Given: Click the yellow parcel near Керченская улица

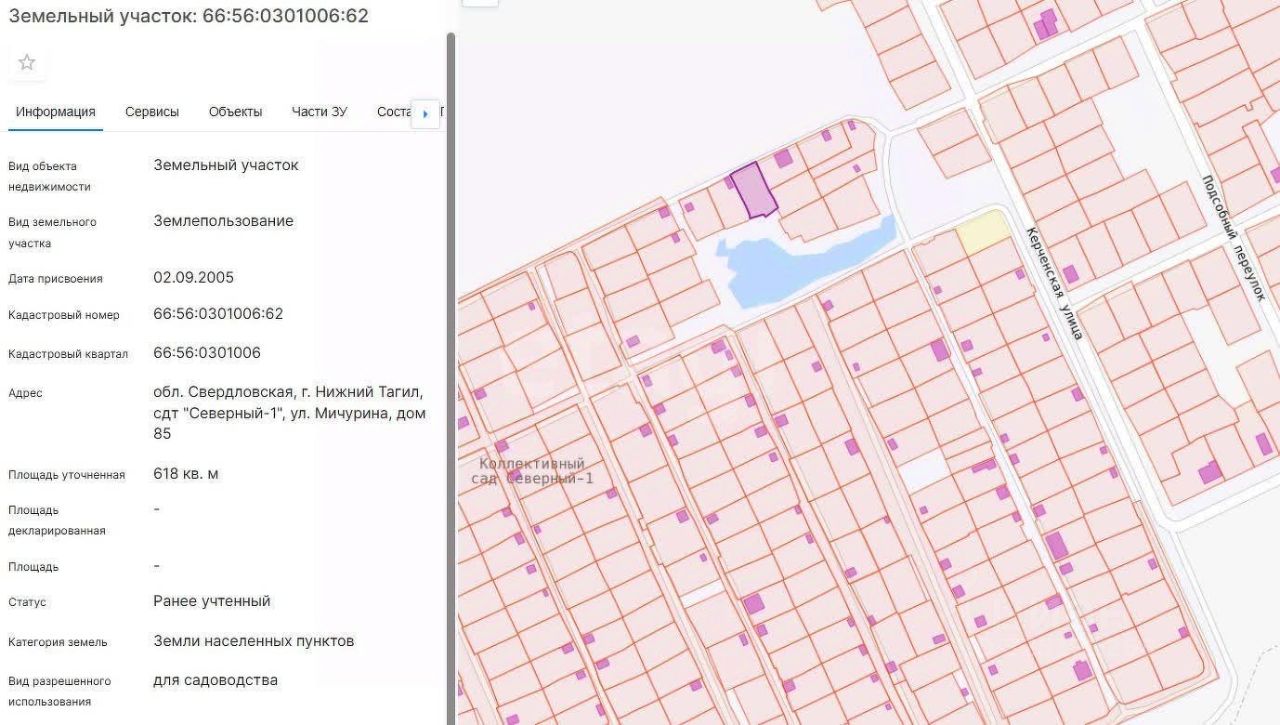Looking at the screenshot, I should coord(982,232).
